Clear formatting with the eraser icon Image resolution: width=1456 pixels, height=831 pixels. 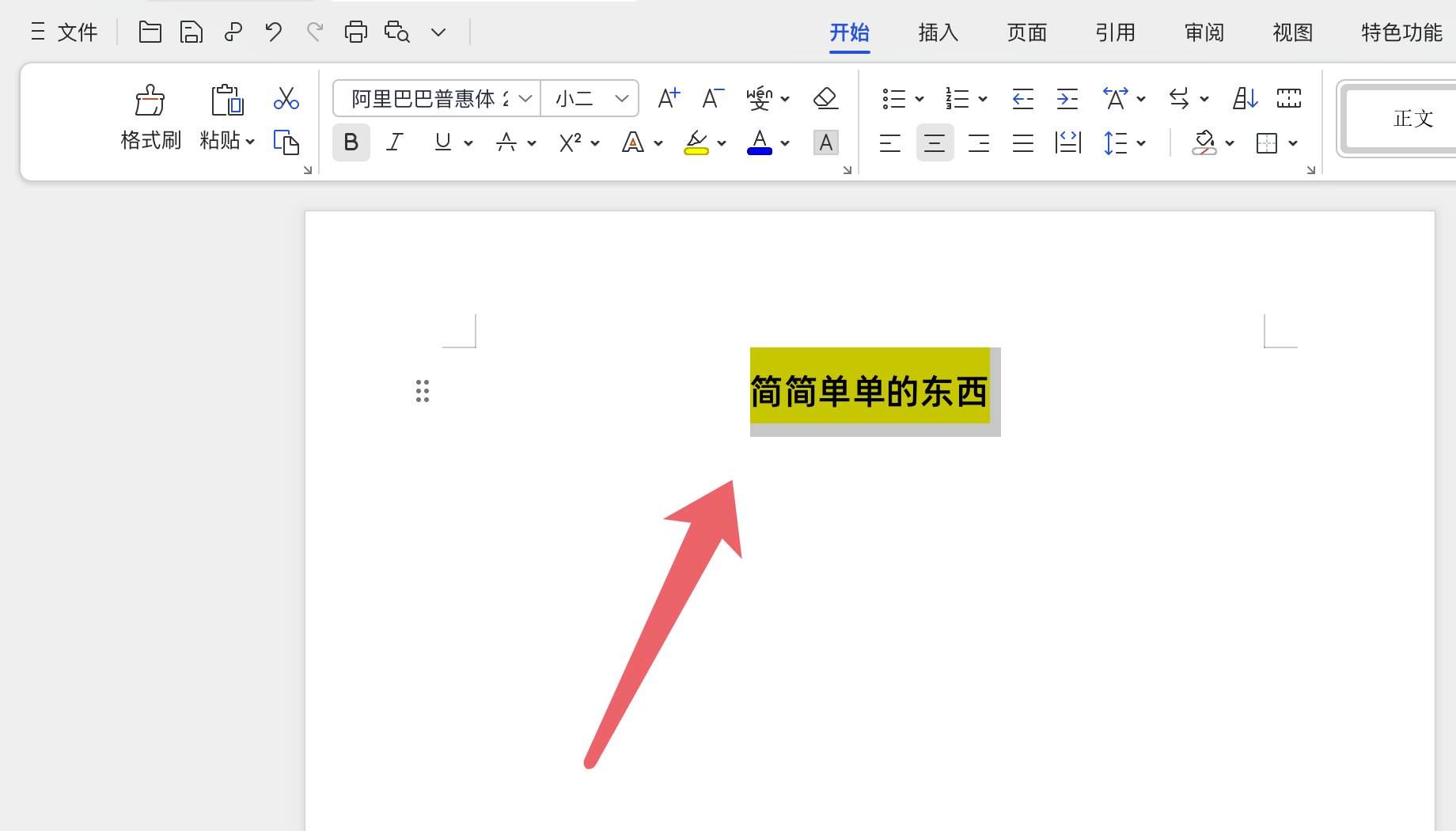[x=825, y=97]
